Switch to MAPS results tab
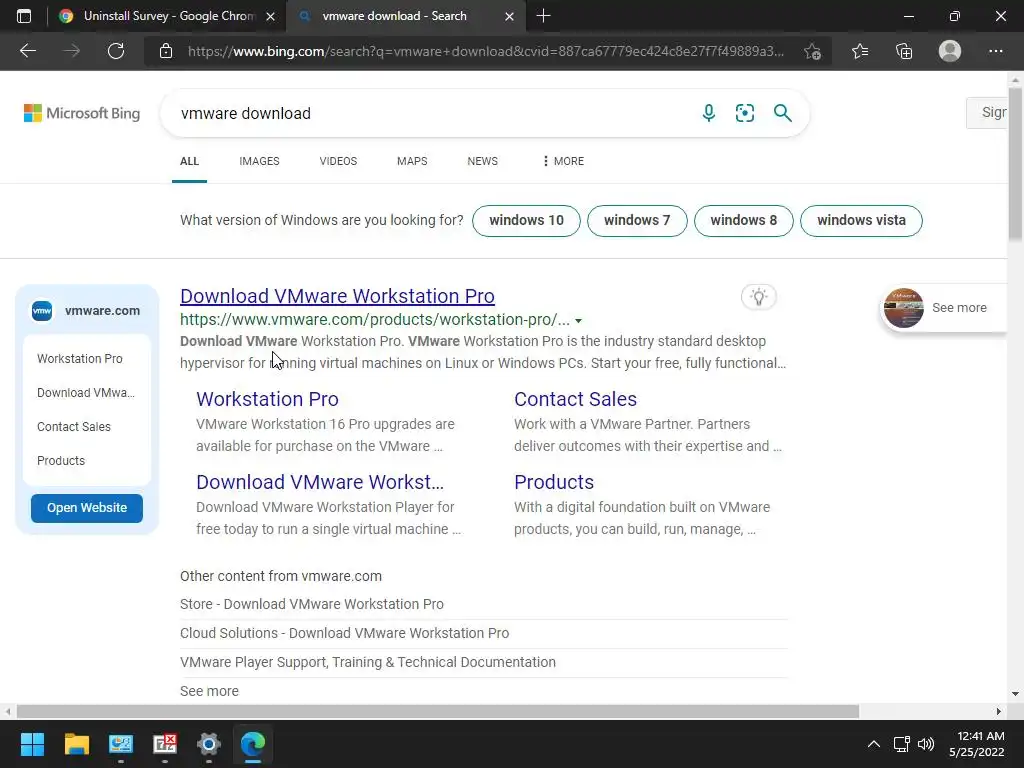This screenshot has width=1024, height=768. click(x=412, y=161)
